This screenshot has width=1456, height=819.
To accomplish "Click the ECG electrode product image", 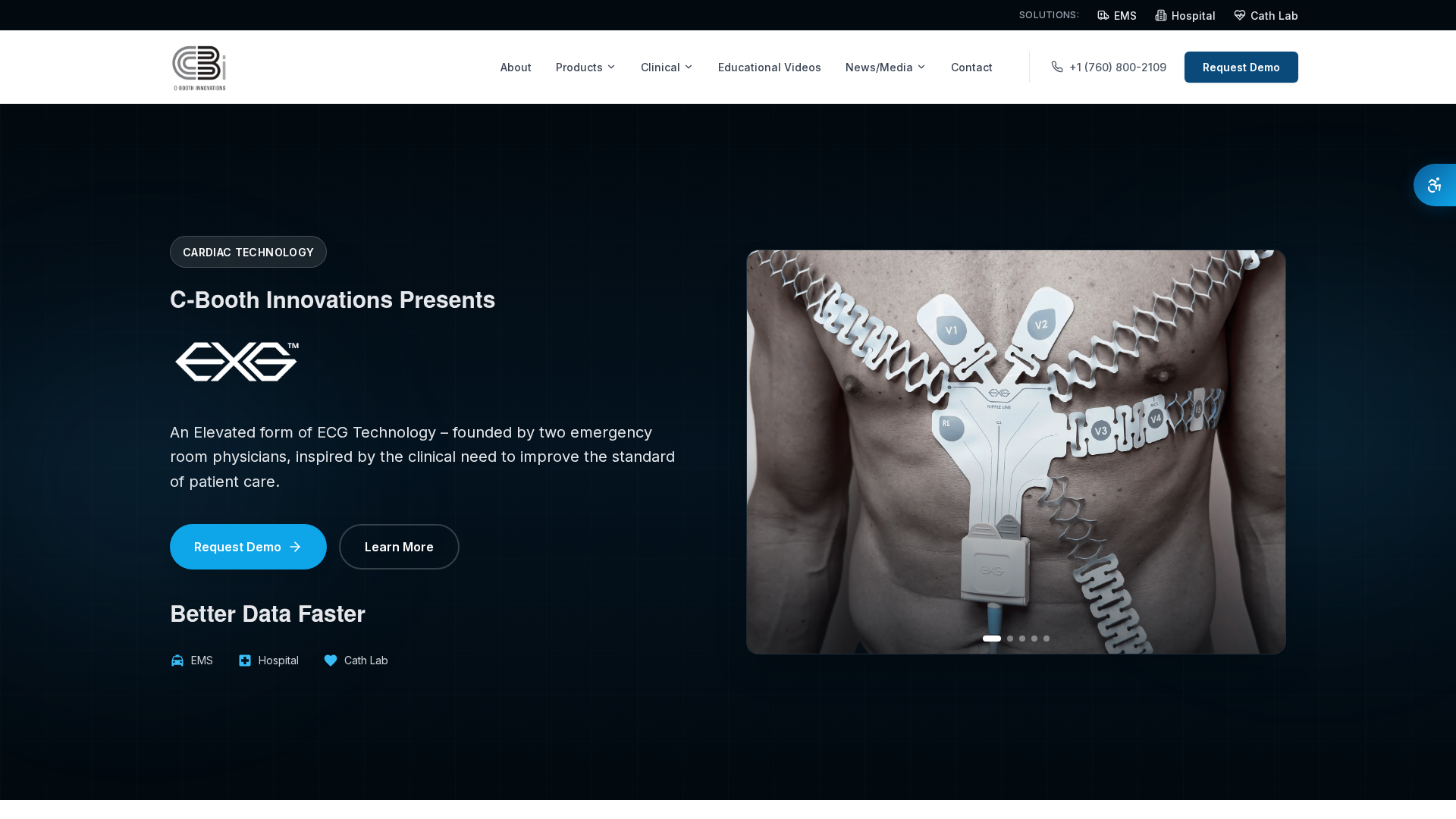I will (1016, 452).
